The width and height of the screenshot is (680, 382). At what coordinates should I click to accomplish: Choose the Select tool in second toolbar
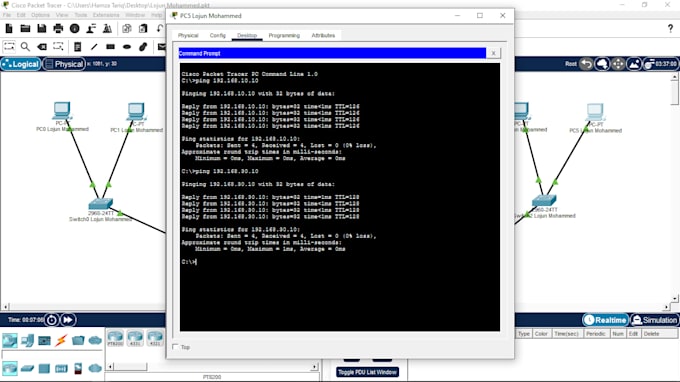point(9,46)
